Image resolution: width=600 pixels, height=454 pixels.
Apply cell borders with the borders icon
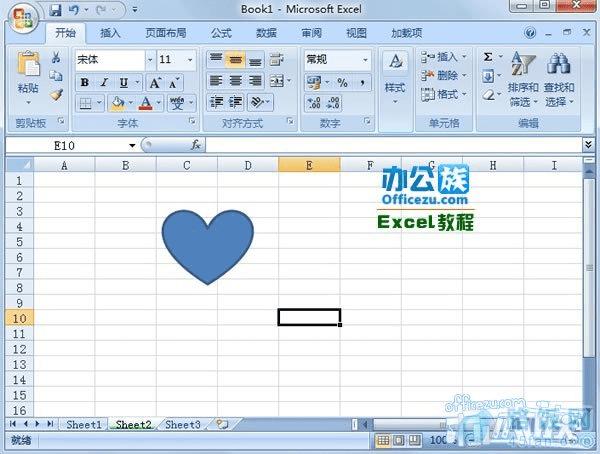(x=85, y=103)
